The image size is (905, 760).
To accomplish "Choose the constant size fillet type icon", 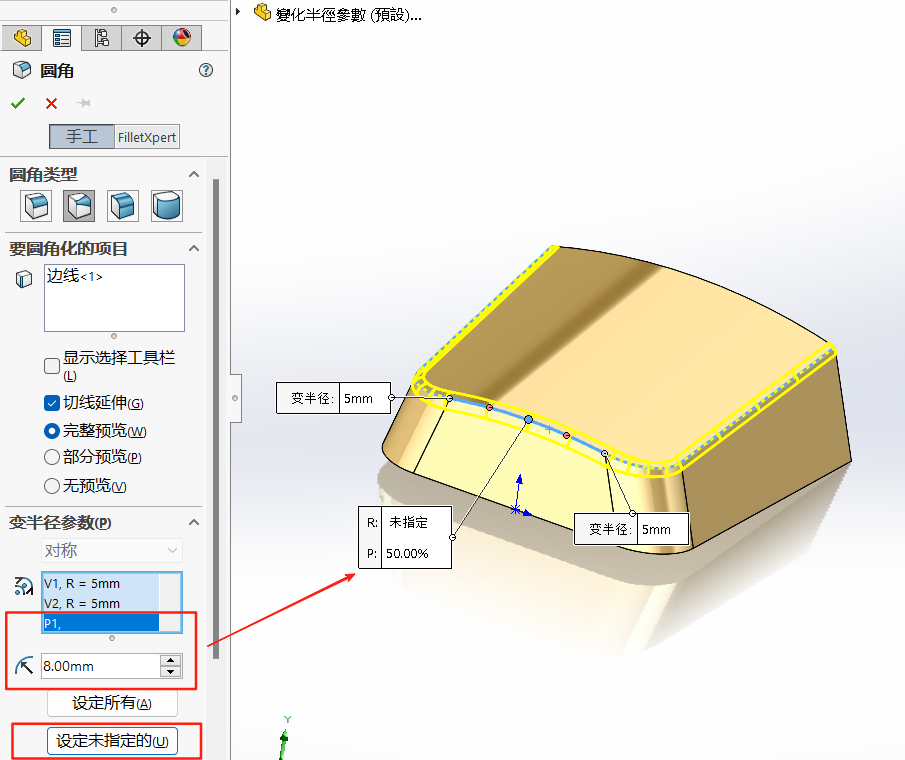I will (36, 206).
